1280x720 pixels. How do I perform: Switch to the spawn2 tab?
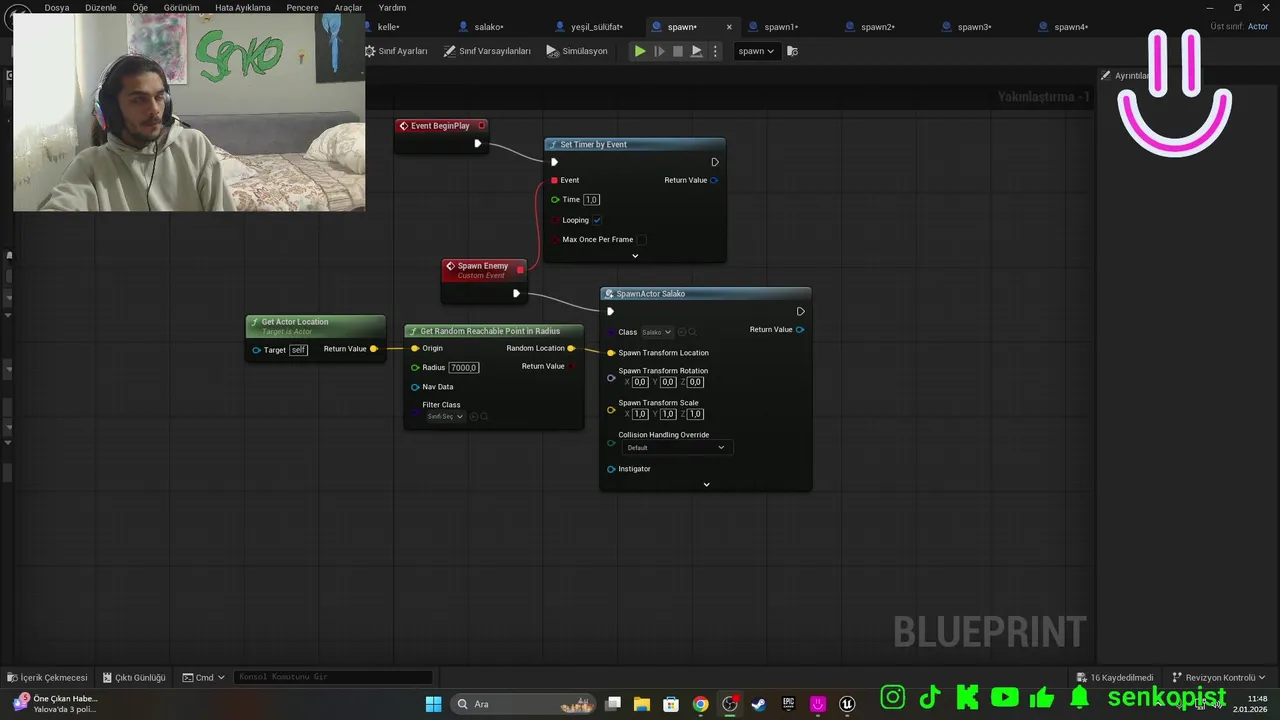point(877,27)
